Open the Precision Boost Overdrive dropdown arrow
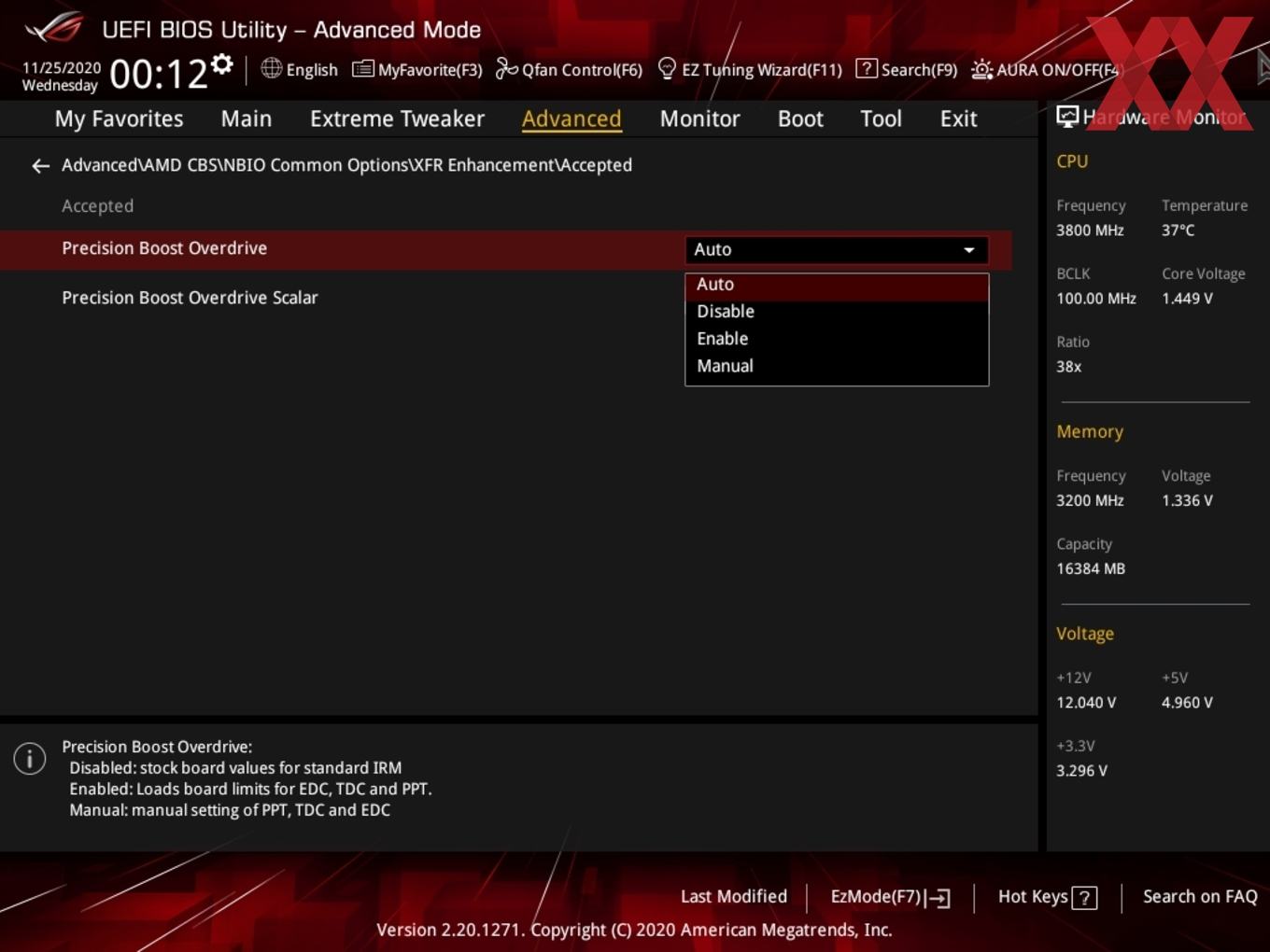 coord(969,250)
